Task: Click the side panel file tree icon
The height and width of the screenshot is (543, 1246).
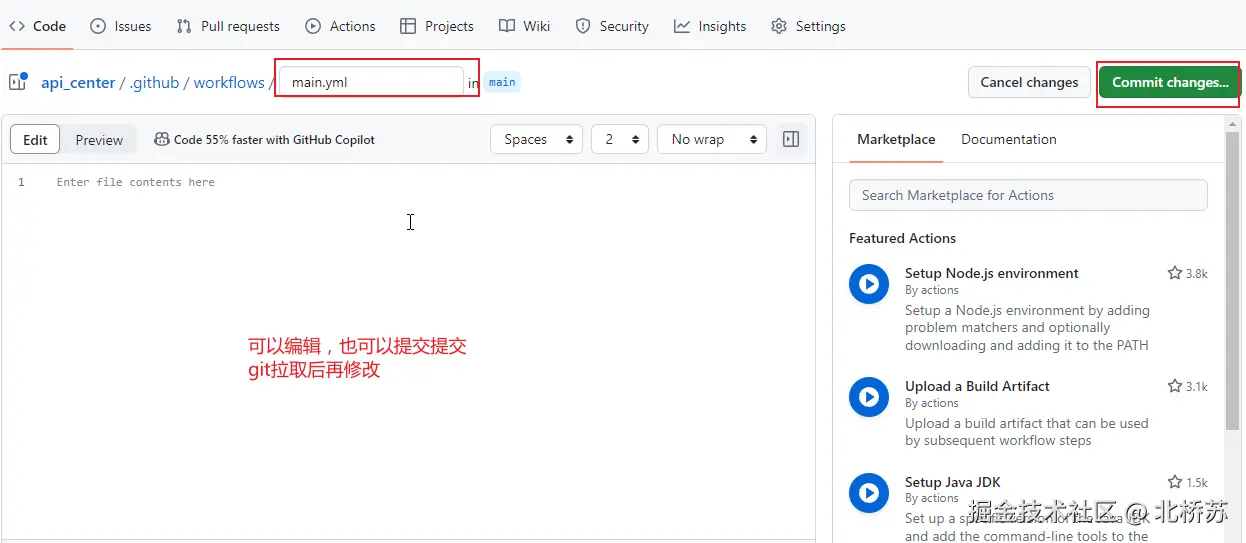Action: click(x=18, y=82)
